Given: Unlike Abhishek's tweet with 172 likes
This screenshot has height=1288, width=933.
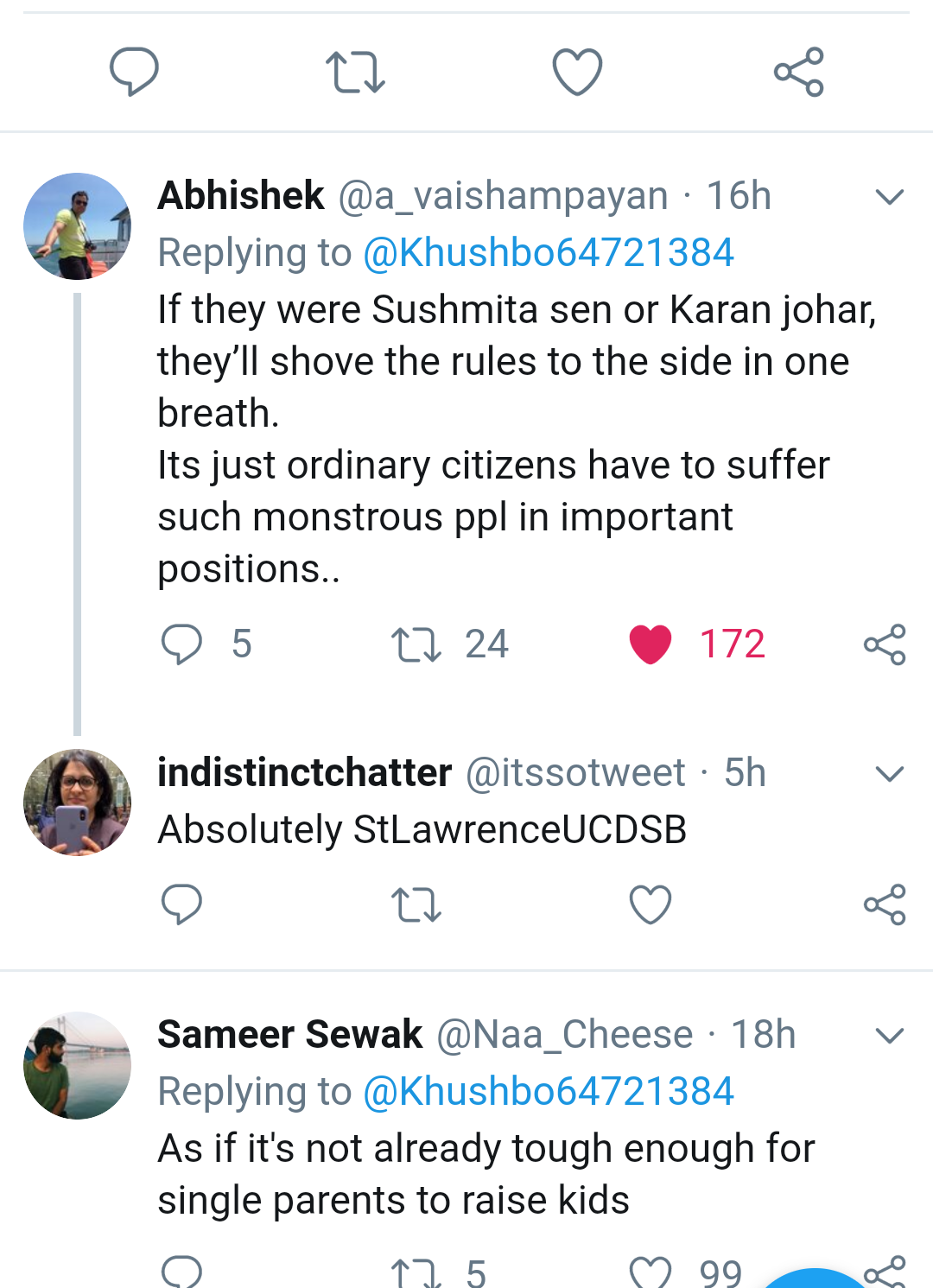Looking at the screenshot, I should pos(651,644).
